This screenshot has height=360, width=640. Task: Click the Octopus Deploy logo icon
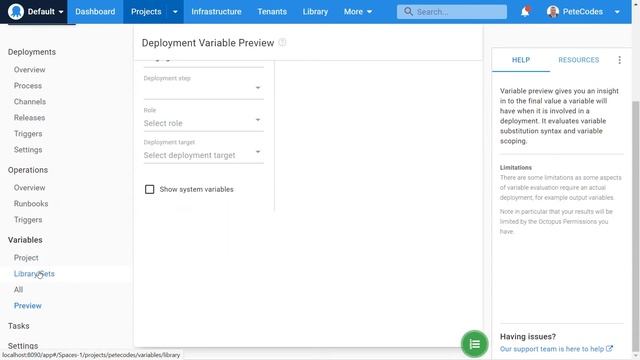coord(16,11)
